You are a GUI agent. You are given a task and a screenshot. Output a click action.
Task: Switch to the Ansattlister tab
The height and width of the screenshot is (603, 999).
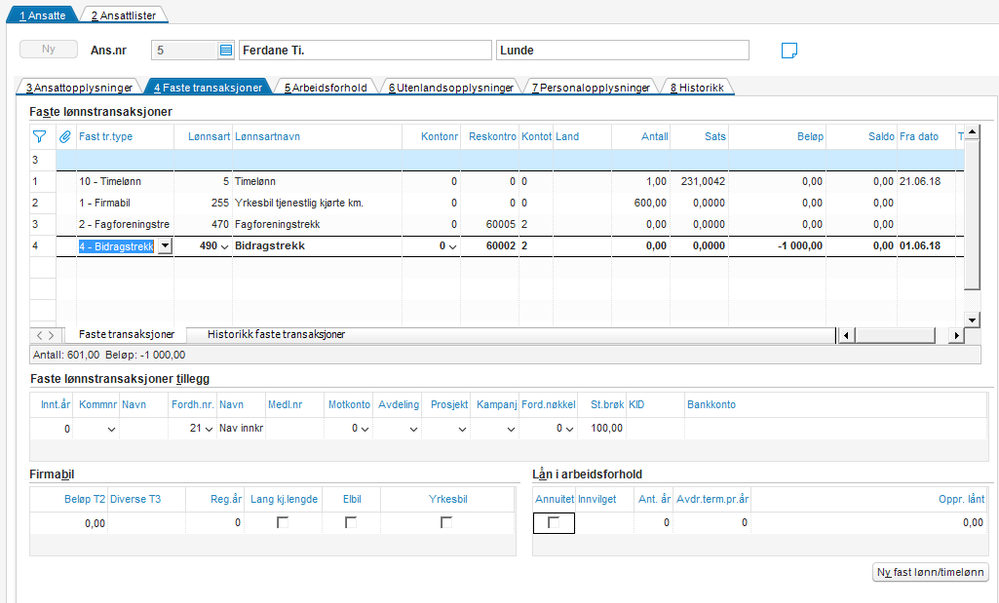pos(124,15)
